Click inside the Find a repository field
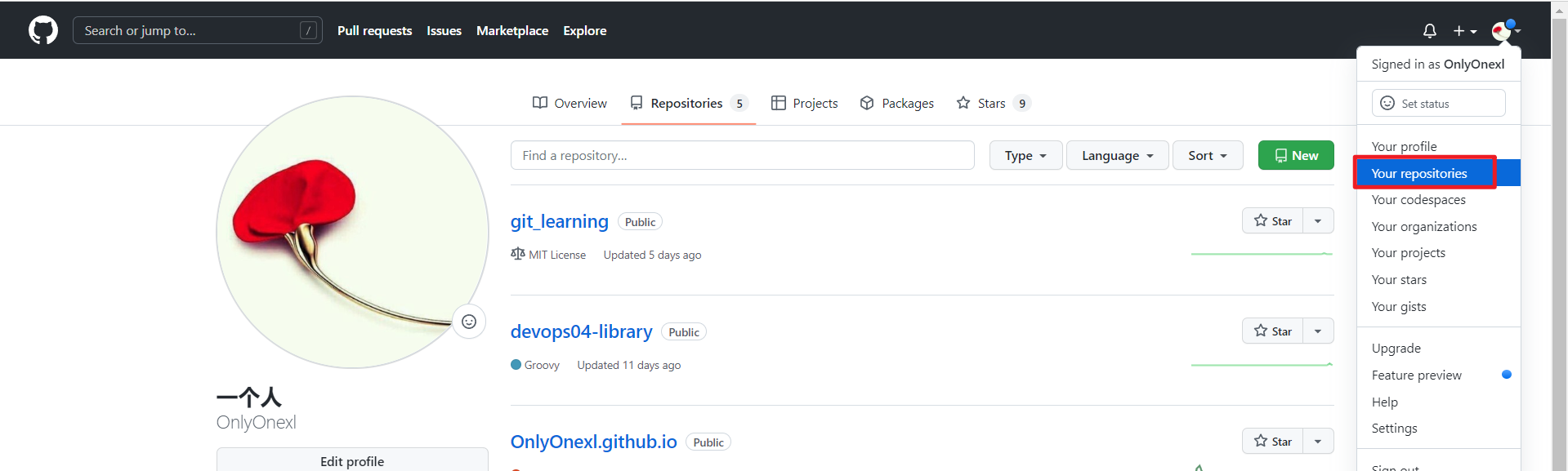Screen dimensions: 1568x471 click(x=742, y=155)
